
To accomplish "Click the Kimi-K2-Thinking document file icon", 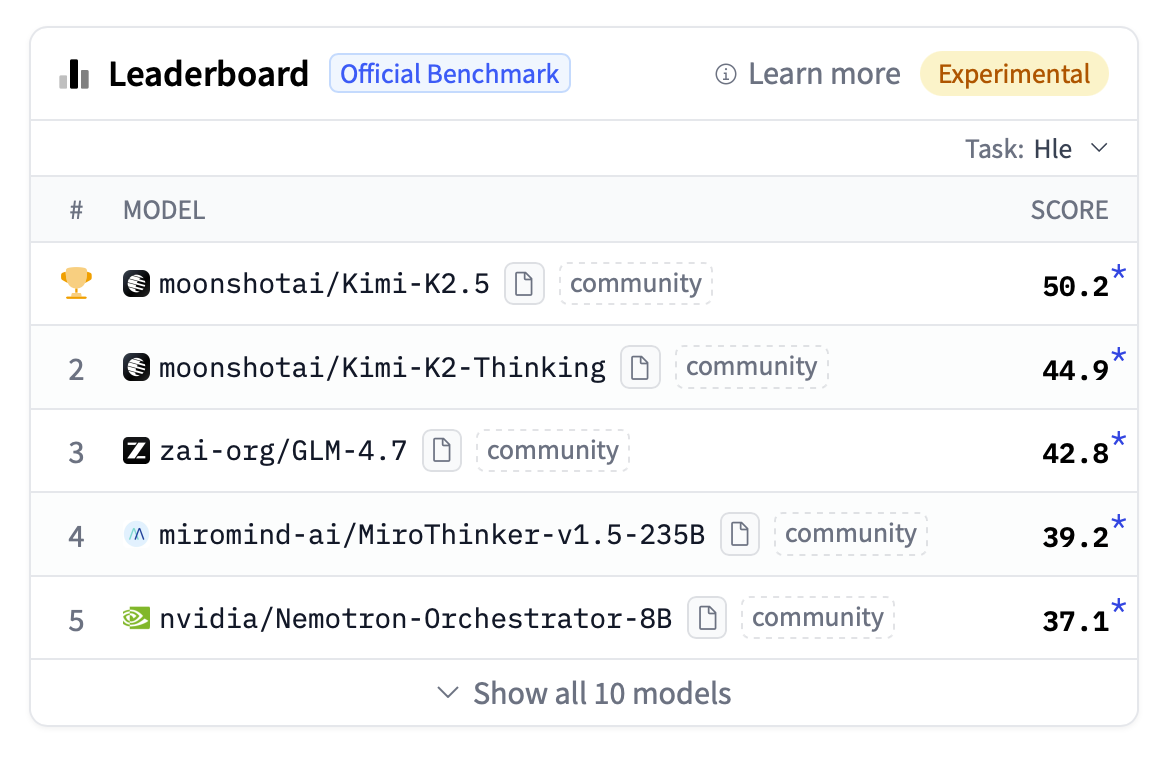I will point(640,368).
